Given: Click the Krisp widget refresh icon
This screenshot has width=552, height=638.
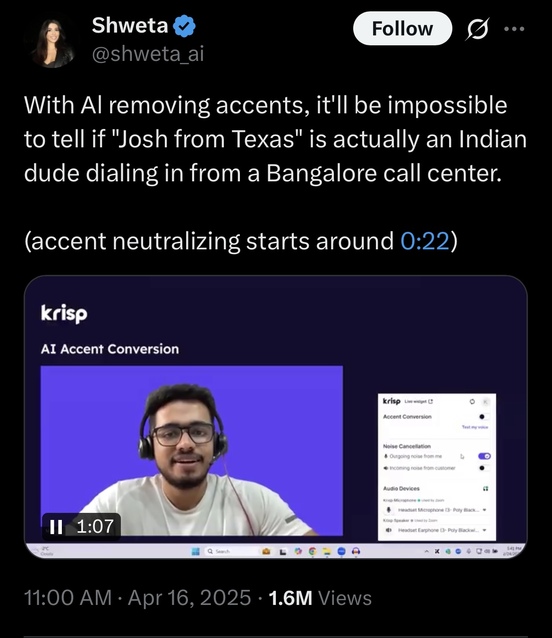Looking at the screenshot, I should 472,402.
